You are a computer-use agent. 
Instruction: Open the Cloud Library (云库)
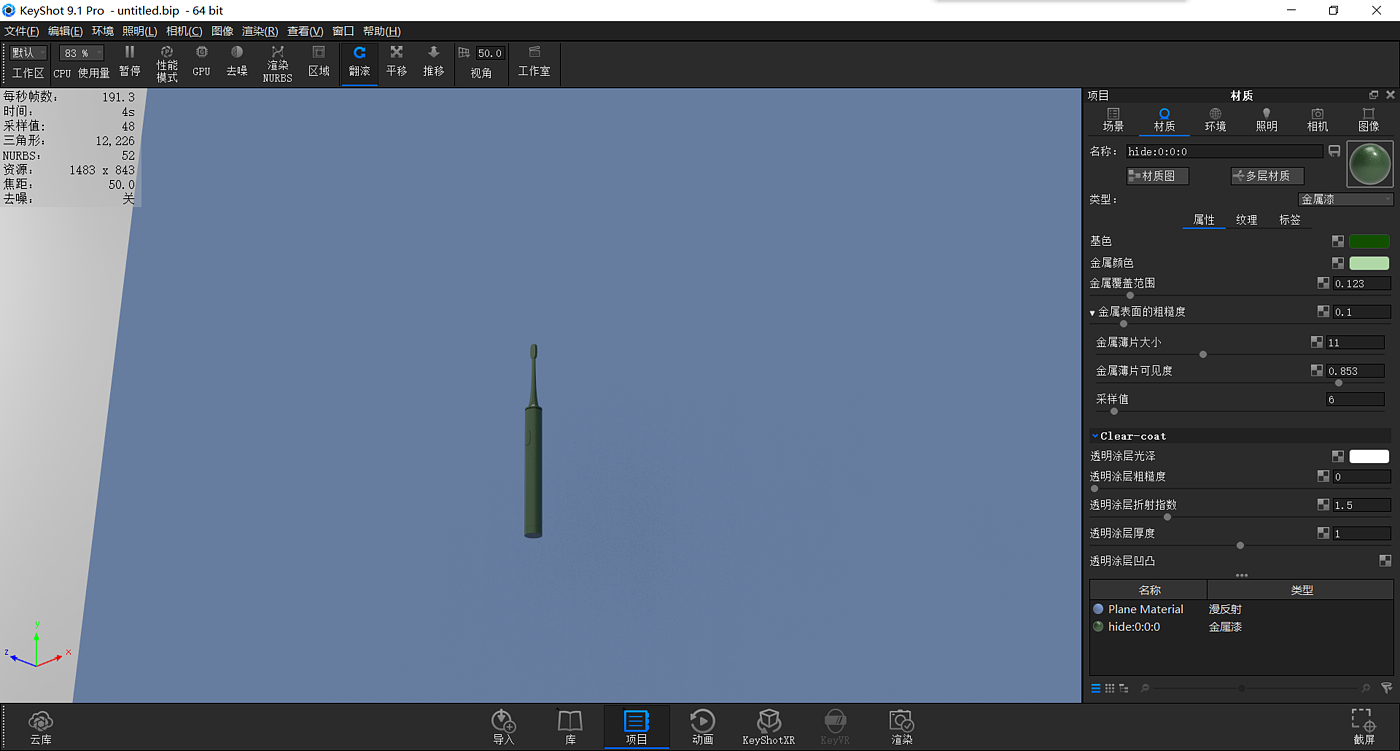point(41,727)
